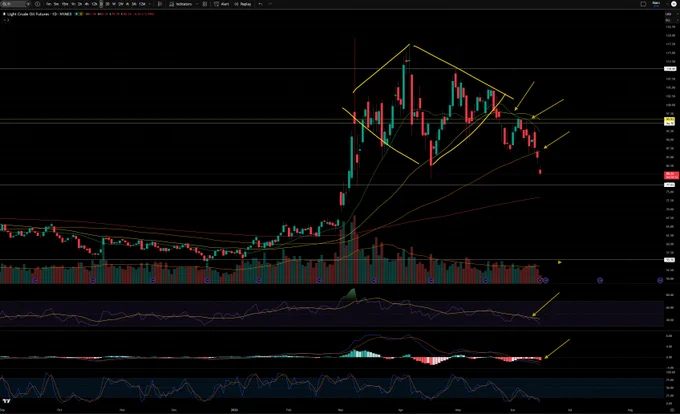Expand the timeframe interval dropdown
Screen dimensions: 680x414
point(150,4)
